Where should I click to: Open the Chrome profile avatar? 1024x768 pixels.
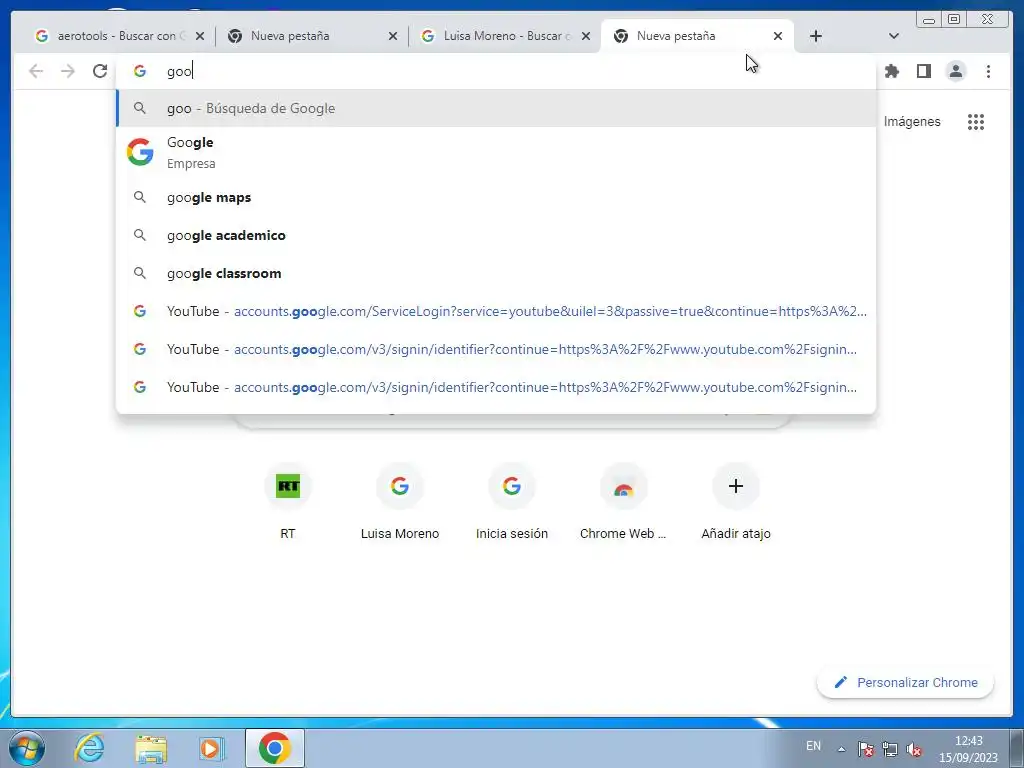pos(955,71)
